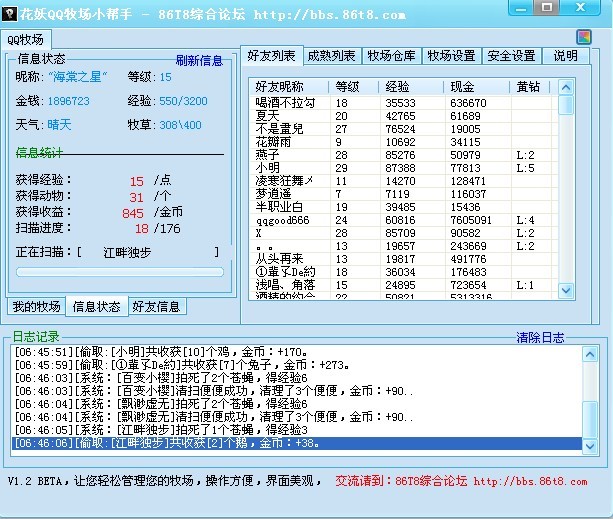This screenshot has width=613, height=519.
Task: Click the currently scanning name 江畔独步
Action: coord(127,252)
